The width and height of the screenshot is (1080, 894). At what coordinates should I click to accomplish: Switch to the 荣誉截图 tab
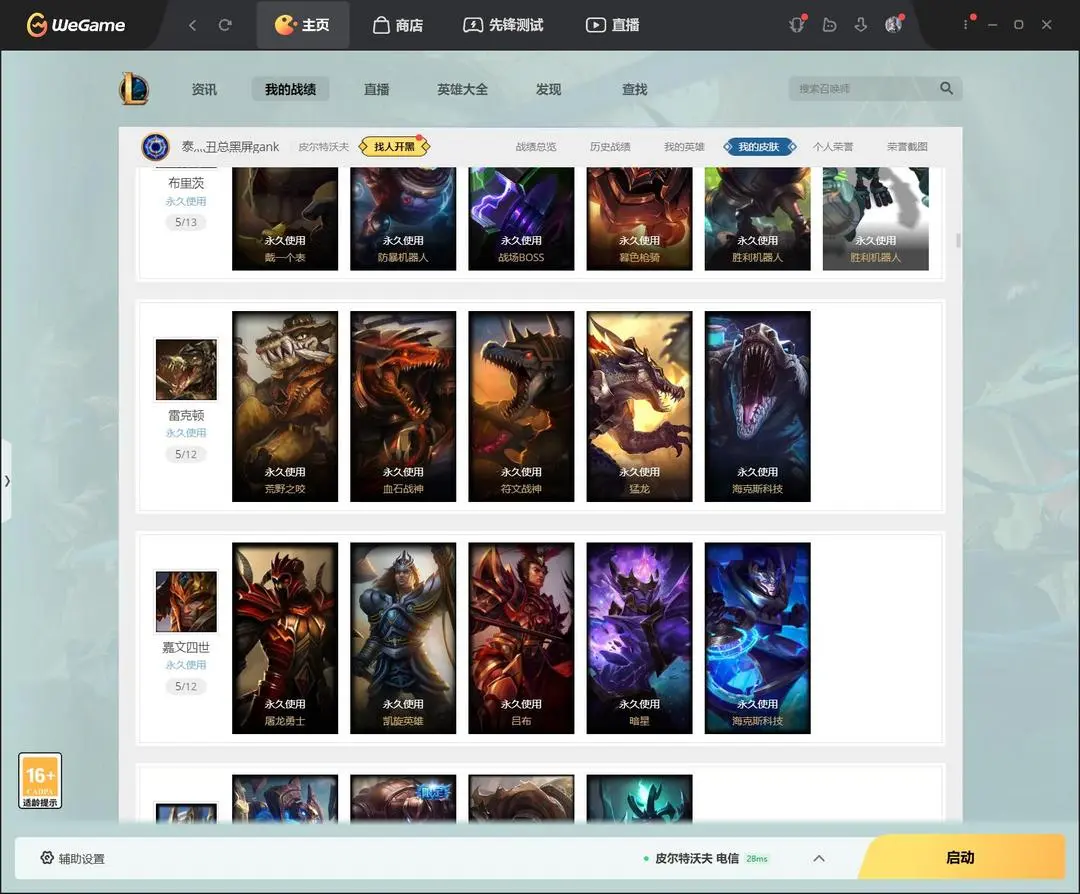point(907,147)
